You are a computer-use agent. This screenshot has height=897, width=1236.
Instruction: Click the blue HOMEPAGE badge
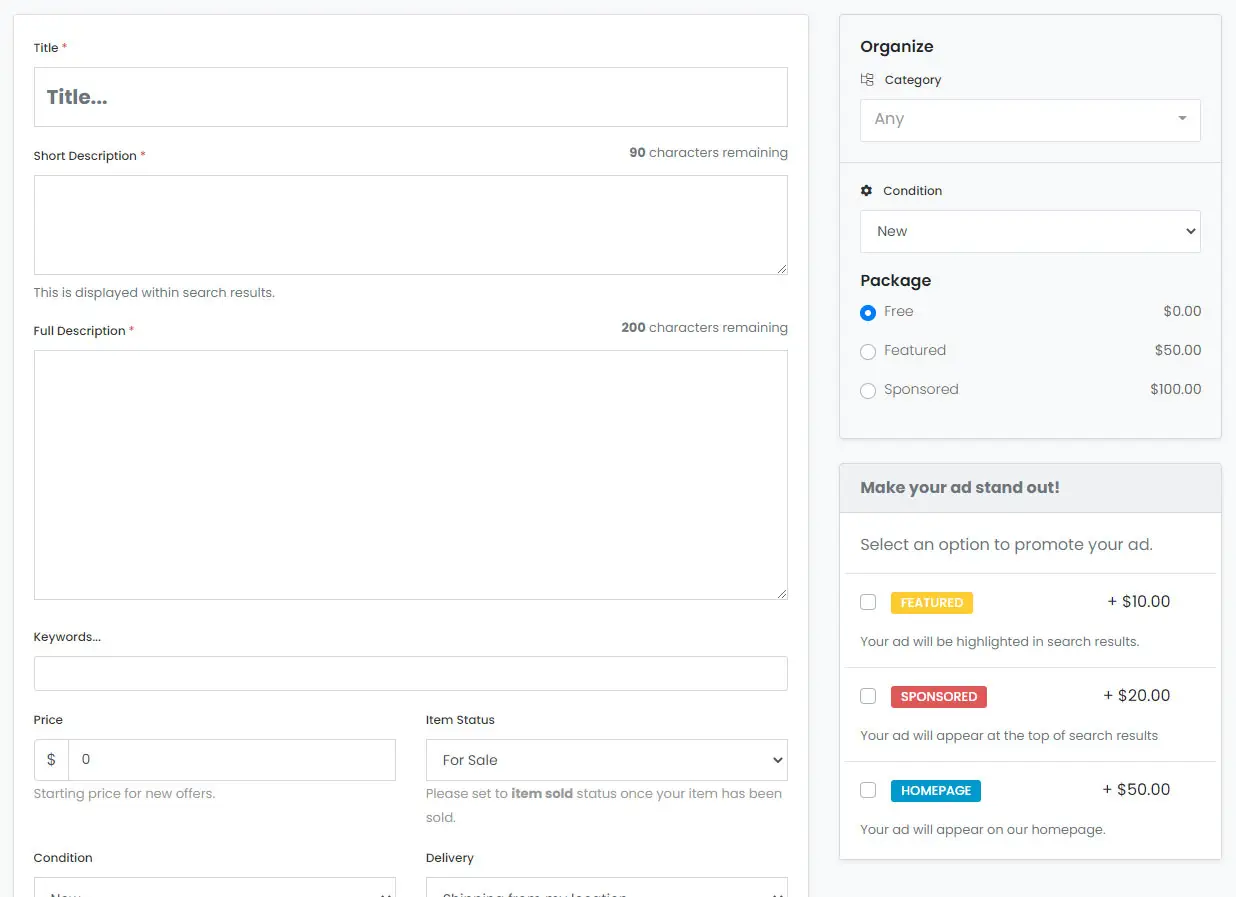[936, 791]
